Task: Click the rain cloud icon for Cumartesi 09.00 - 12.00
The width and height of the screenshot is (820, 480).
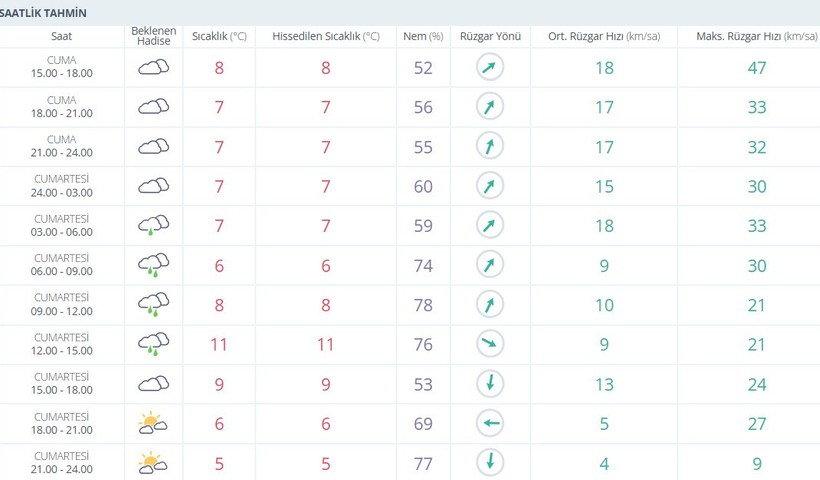Action: 154,305
